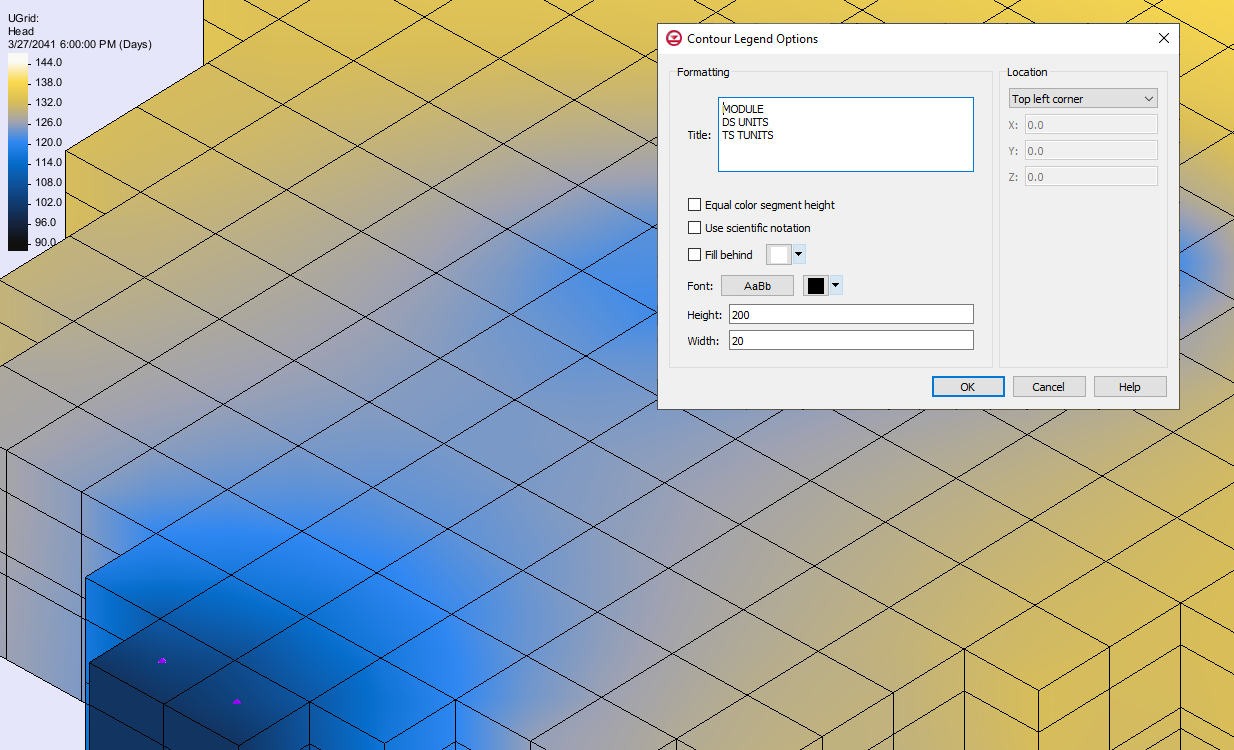Click the Contour Legend Options dialog icon

(674, 39)
